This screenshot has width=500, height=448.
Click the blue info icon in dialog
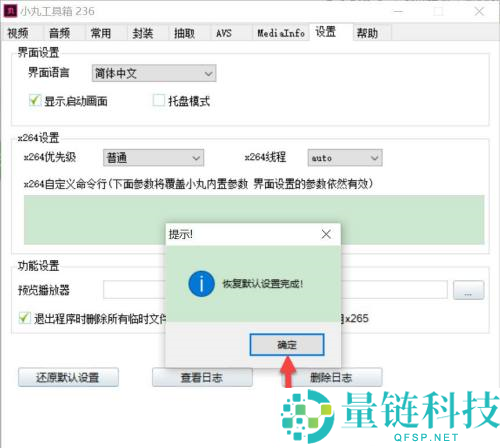click(201, 284)
